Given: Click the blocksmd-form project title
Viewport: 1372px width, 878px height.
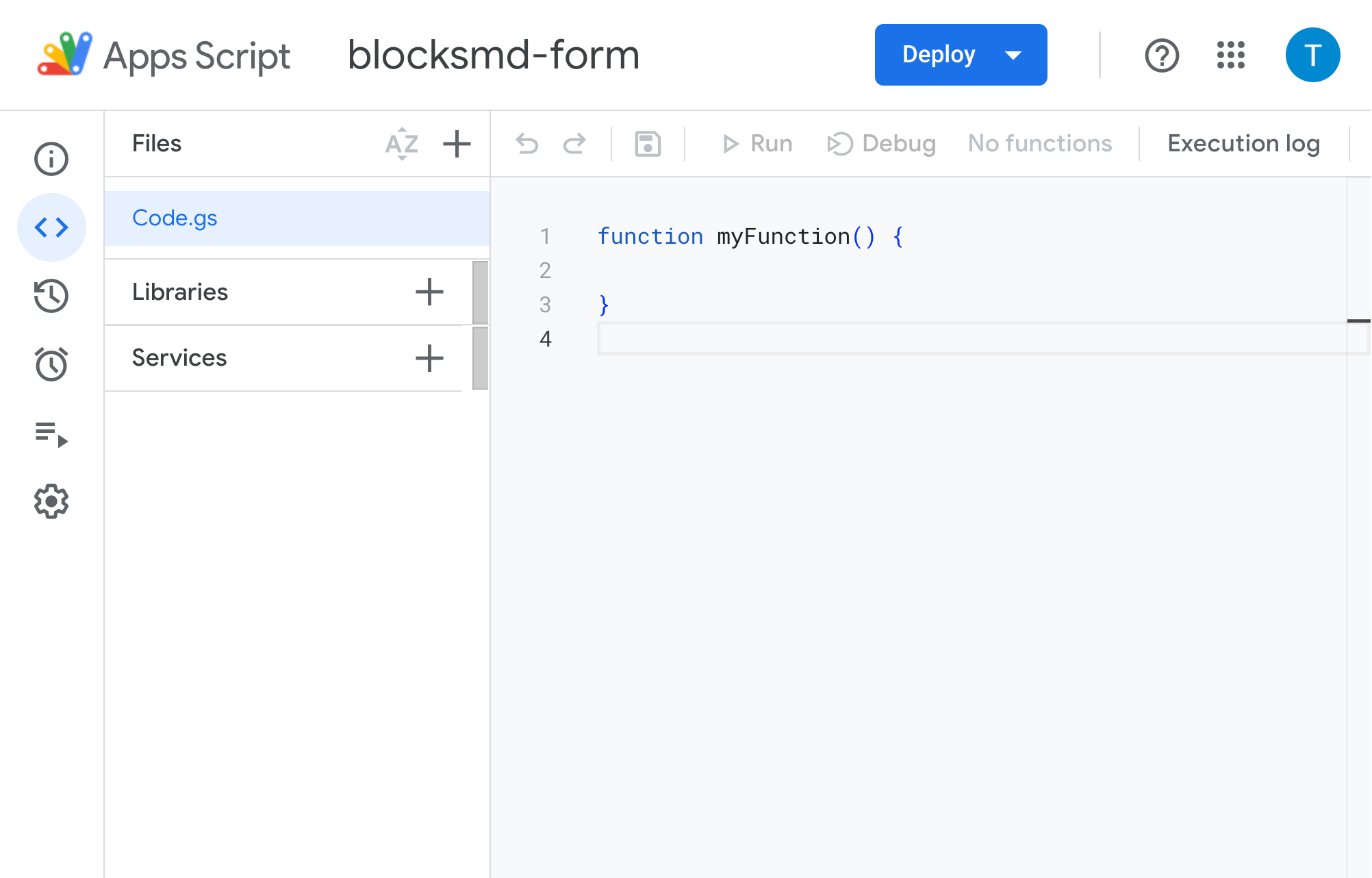Looking at the screenshot, I should coord(494,55).
